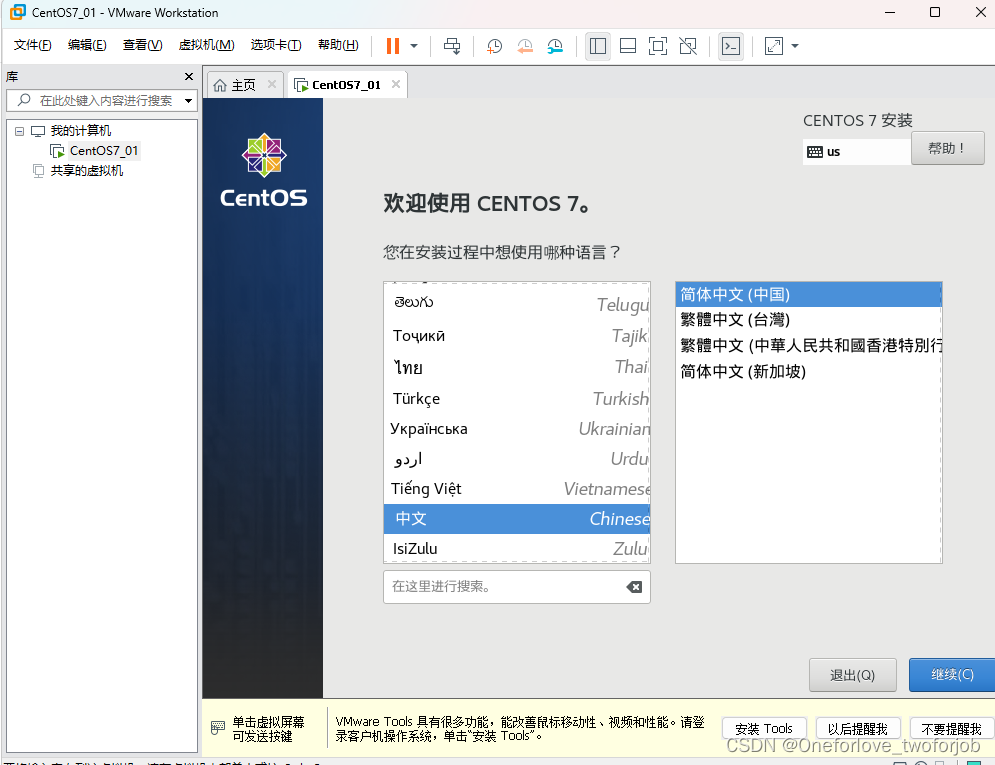Open the stretch display dropdown arrow
The width and height of the screenshot is (995, 765).
point(794,46)
